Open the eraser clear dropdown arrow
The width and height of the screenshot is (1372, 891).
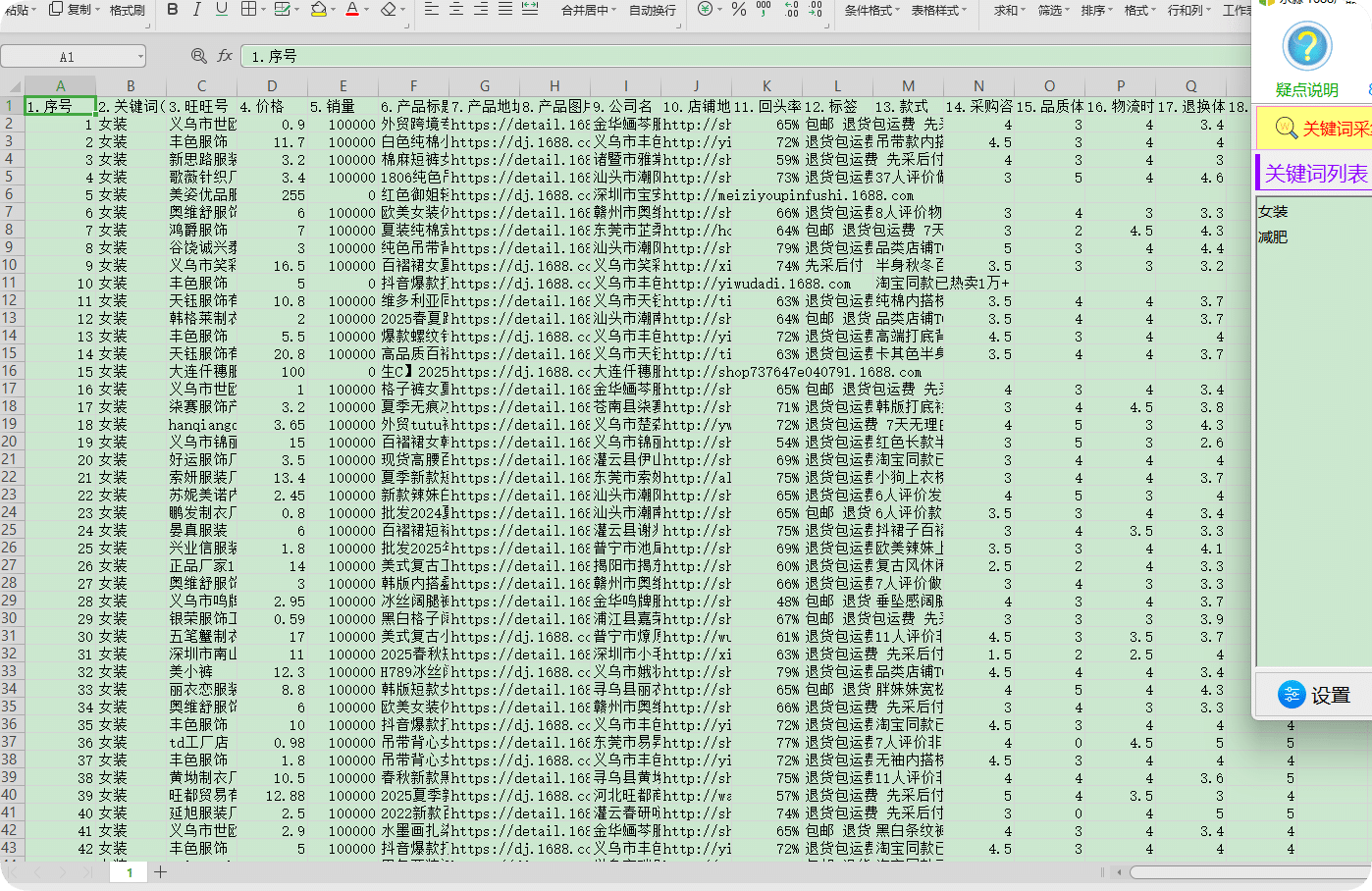pos(402,10)
